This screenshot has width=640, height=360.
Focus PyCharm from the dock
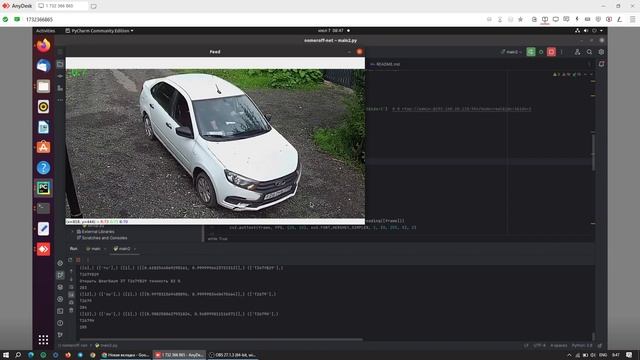coord(43,188)
